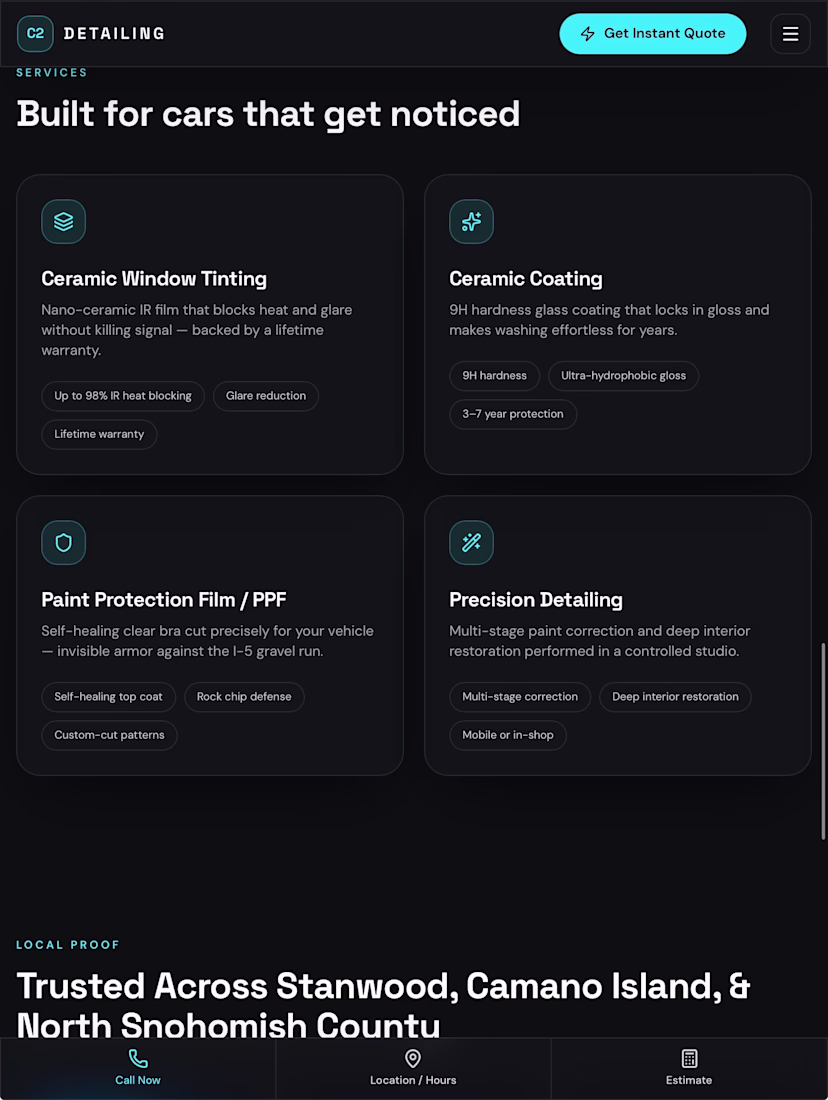This screenshot has width=828, height=1100.
Task: Click the shield icon on Paint Protection Film card
Action: [x=64, y=542]
